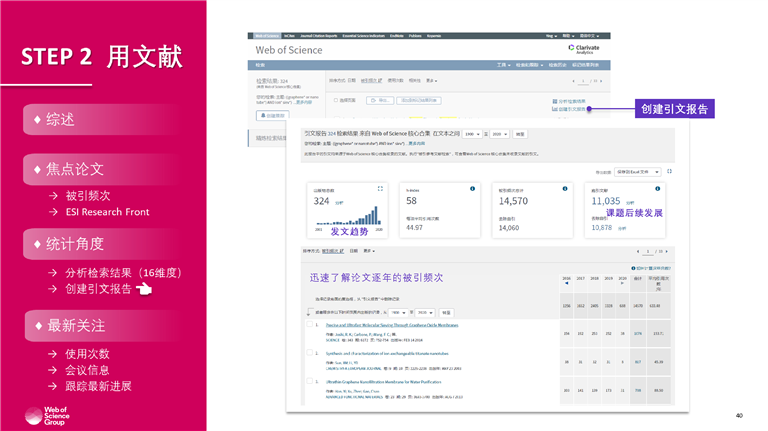The image size is (768, 431).
Task: Open the language dropdown in the top bar
Action: (589, 36)
